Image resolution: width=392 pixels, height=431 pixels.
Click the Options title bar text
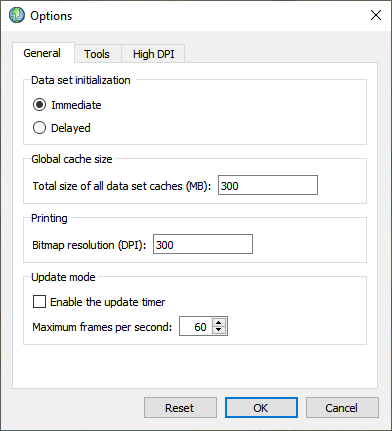point(51,16)
